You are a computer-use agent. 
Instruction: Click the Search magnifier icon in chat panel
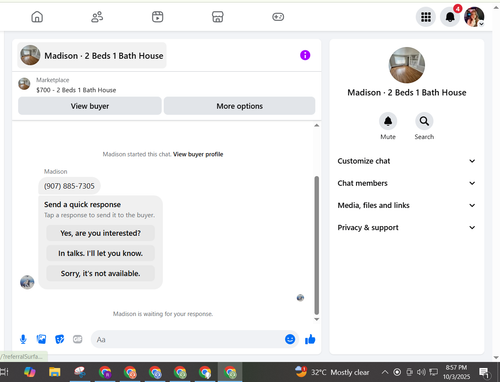tap(424, 121)
